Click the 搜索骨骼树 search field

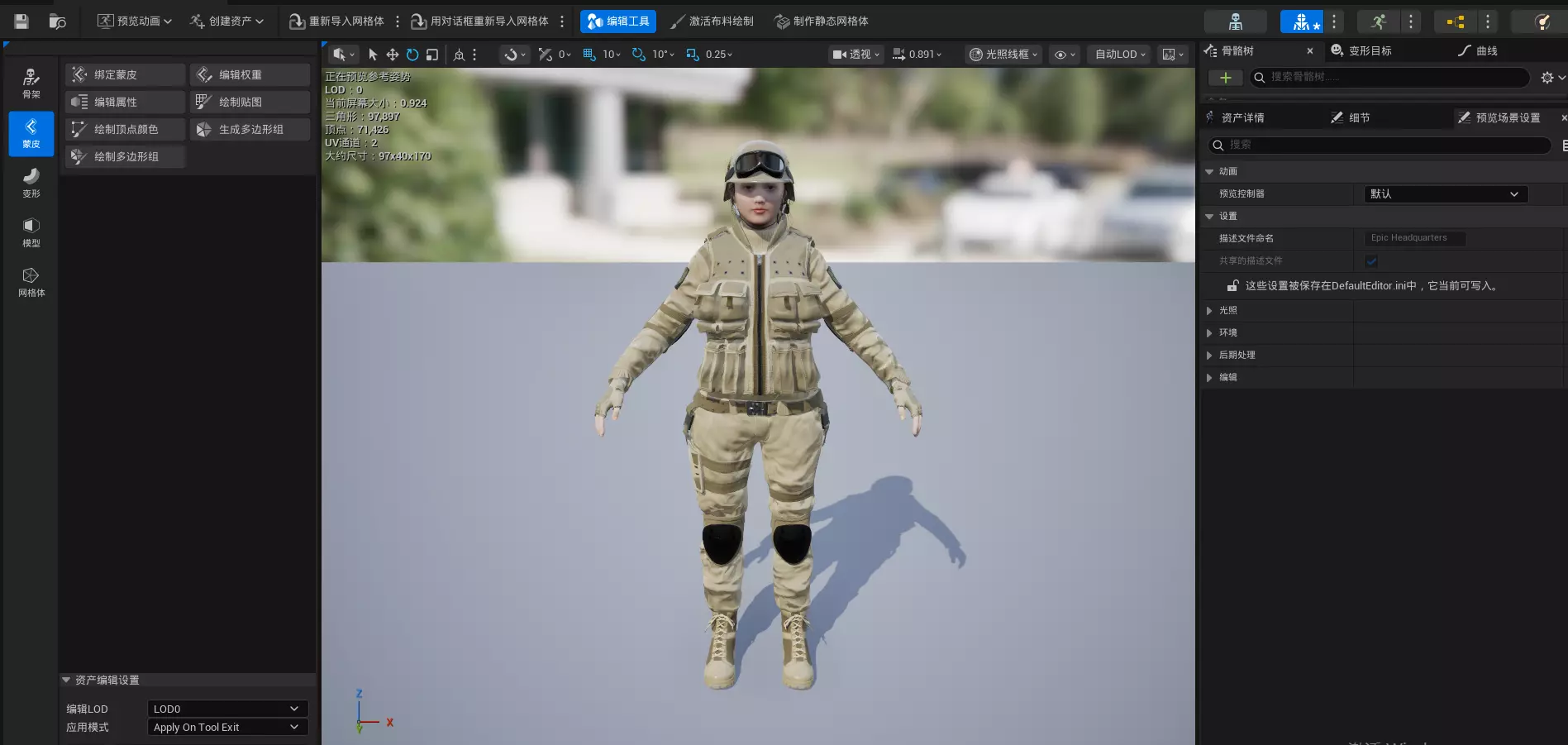pos(1389,77)
